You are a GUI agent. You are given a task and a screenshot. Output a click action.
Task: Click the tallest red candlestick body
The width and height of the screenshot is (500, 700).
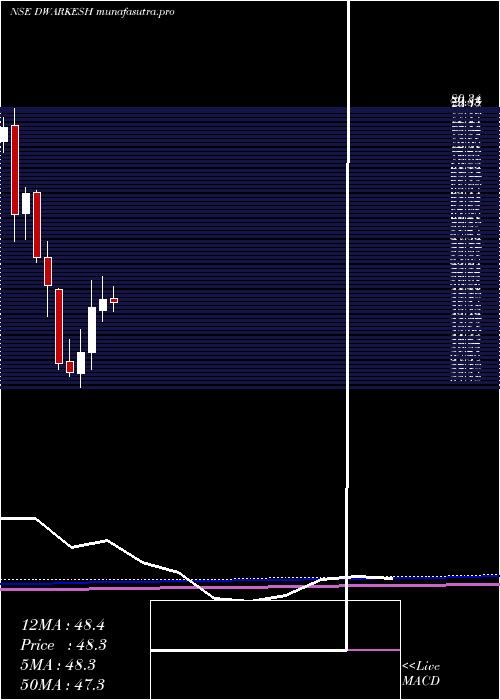pos(15,170)
